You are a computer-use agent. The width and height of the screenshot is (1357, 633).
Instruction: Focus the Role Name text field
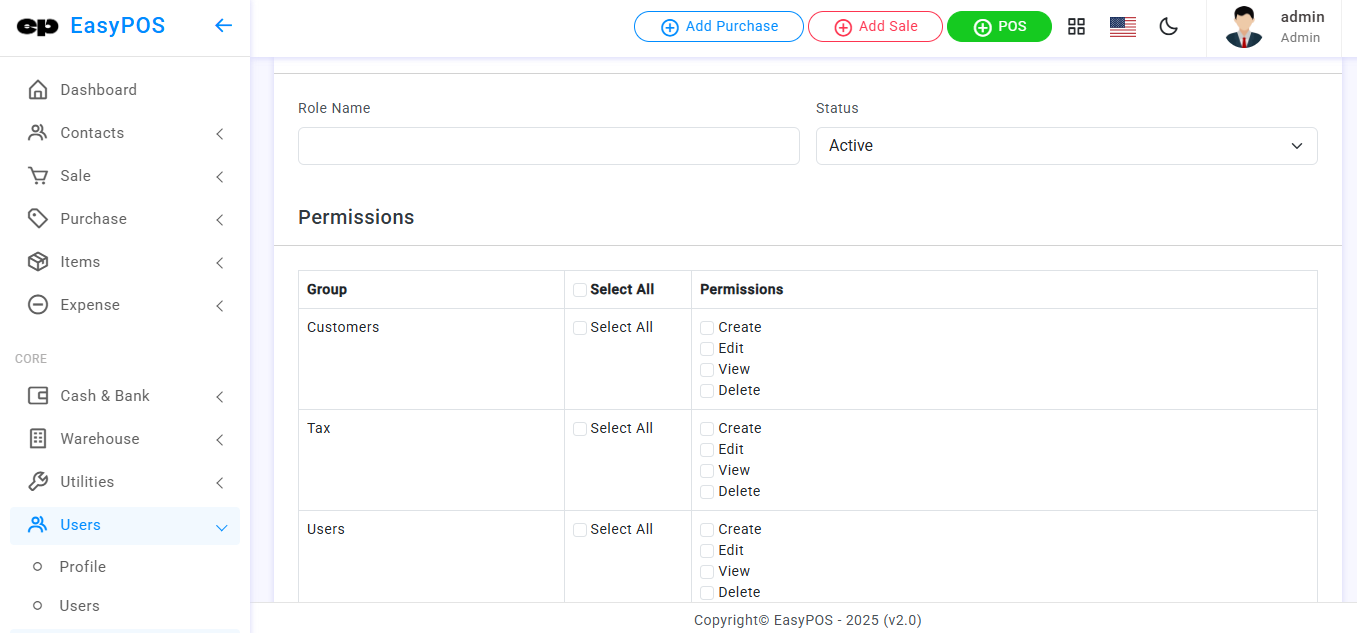coord(548,146)
